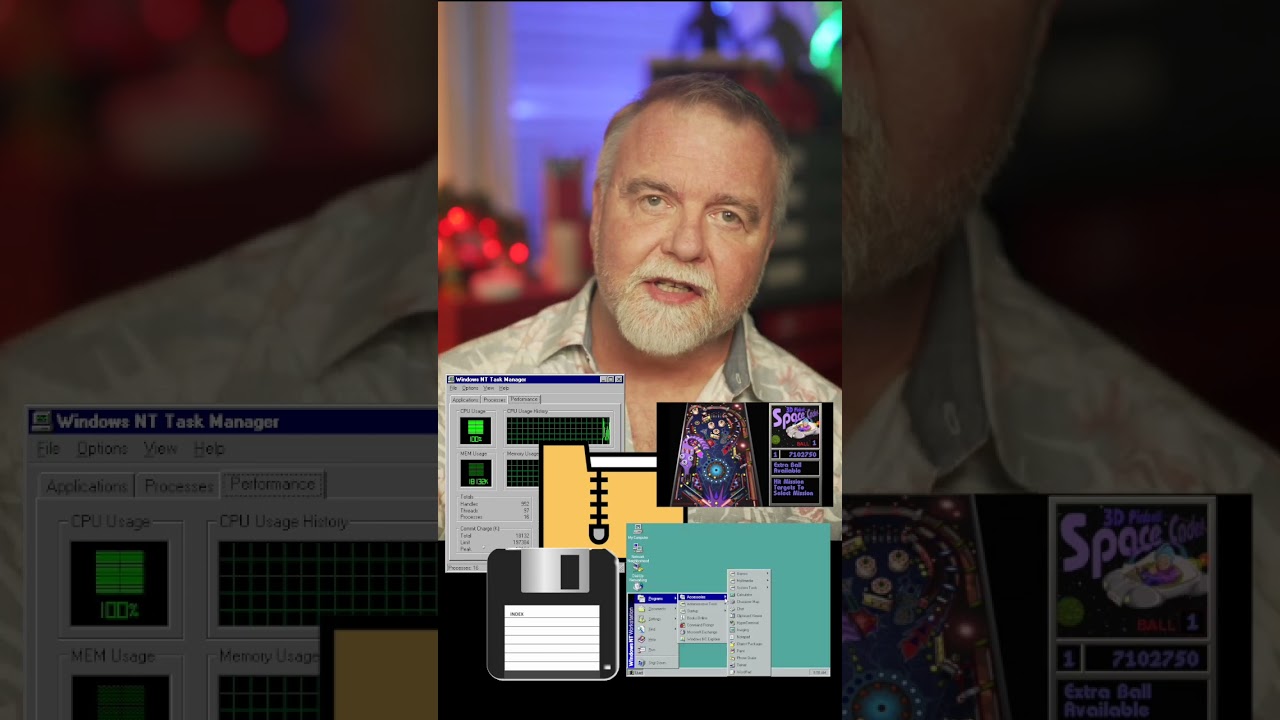Open Object Packager from Accessories menu

pos(749,644)
